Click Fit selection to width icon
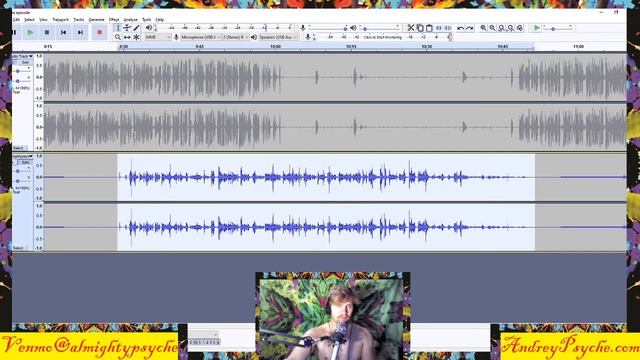This screenshot has width=640, height=360. point(501,28)
